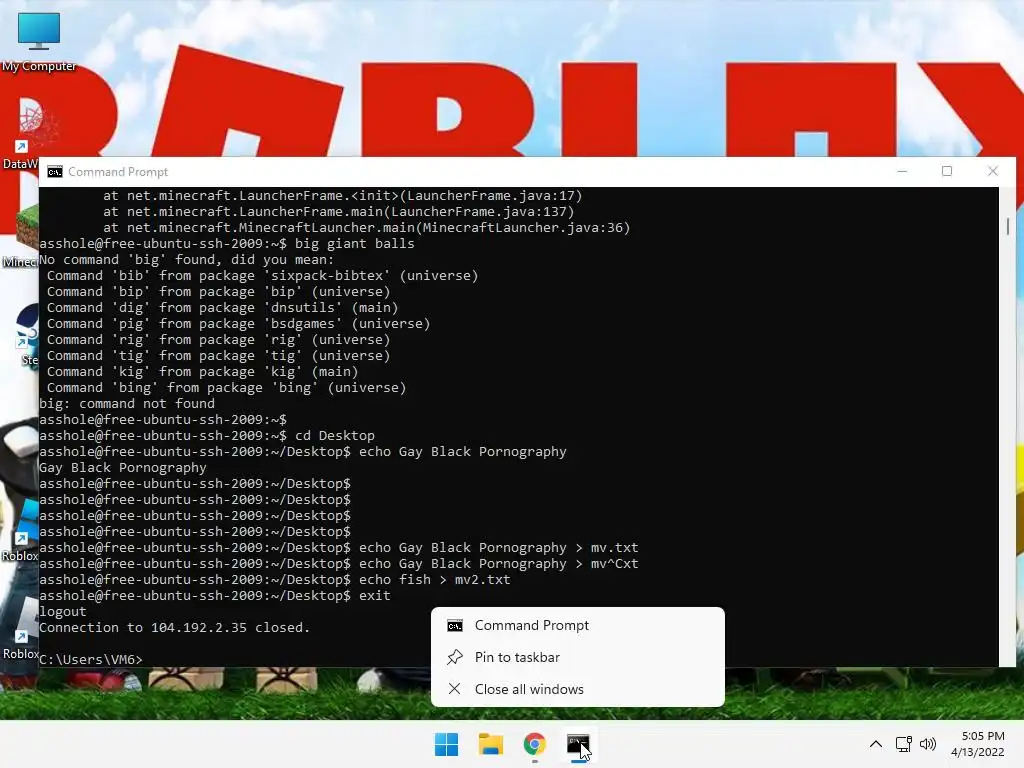Click the line mentioning 'sixpack-bibtex' package
1024x768 pixels.
coord(263,276)
